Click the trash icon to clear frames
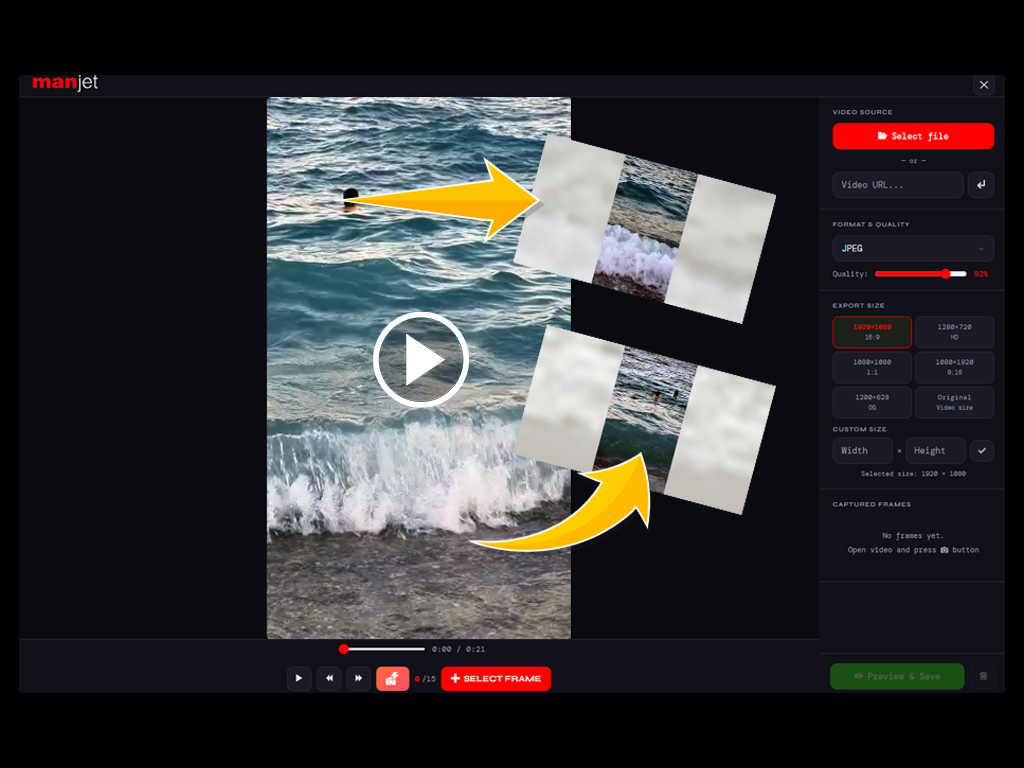The width and height of the screenshot is (1024, 768). tap(983, 676)
